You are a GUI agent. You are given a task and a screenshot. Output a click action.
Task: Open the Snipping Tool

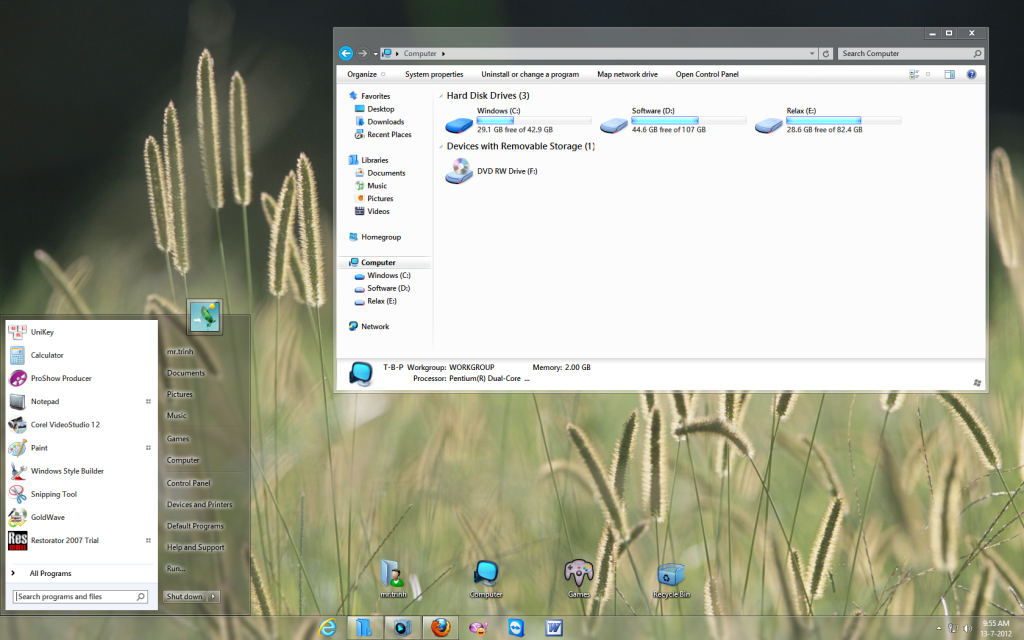(x=53, y=494)
